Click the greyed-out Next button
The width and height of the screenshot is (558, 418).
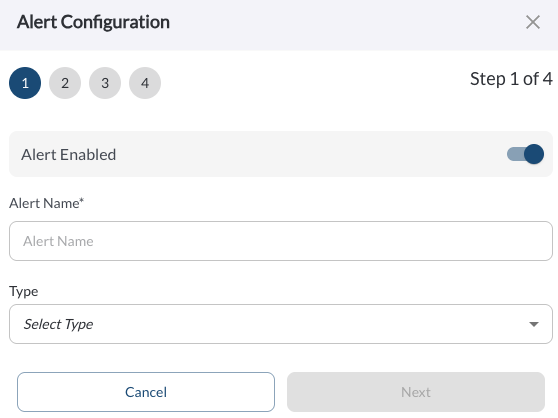pyautogui.click(x=416, y=392)
